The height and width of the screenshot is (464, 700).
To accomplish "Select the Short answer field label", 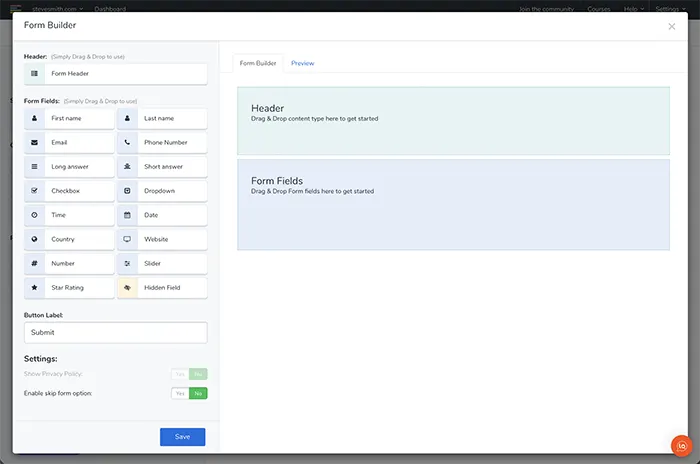I will tap(163, 167).
